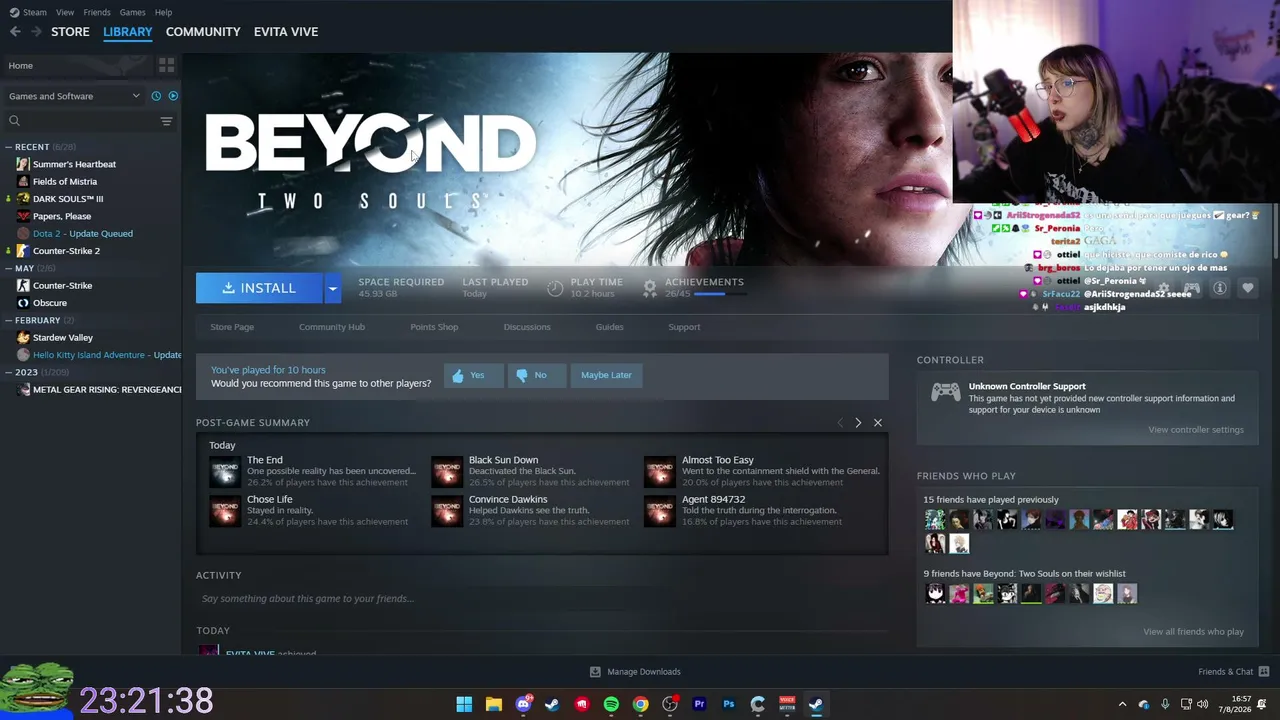Open game settings gear icon
This screenshot has height=720, width=1280.
pos(1163,288)
